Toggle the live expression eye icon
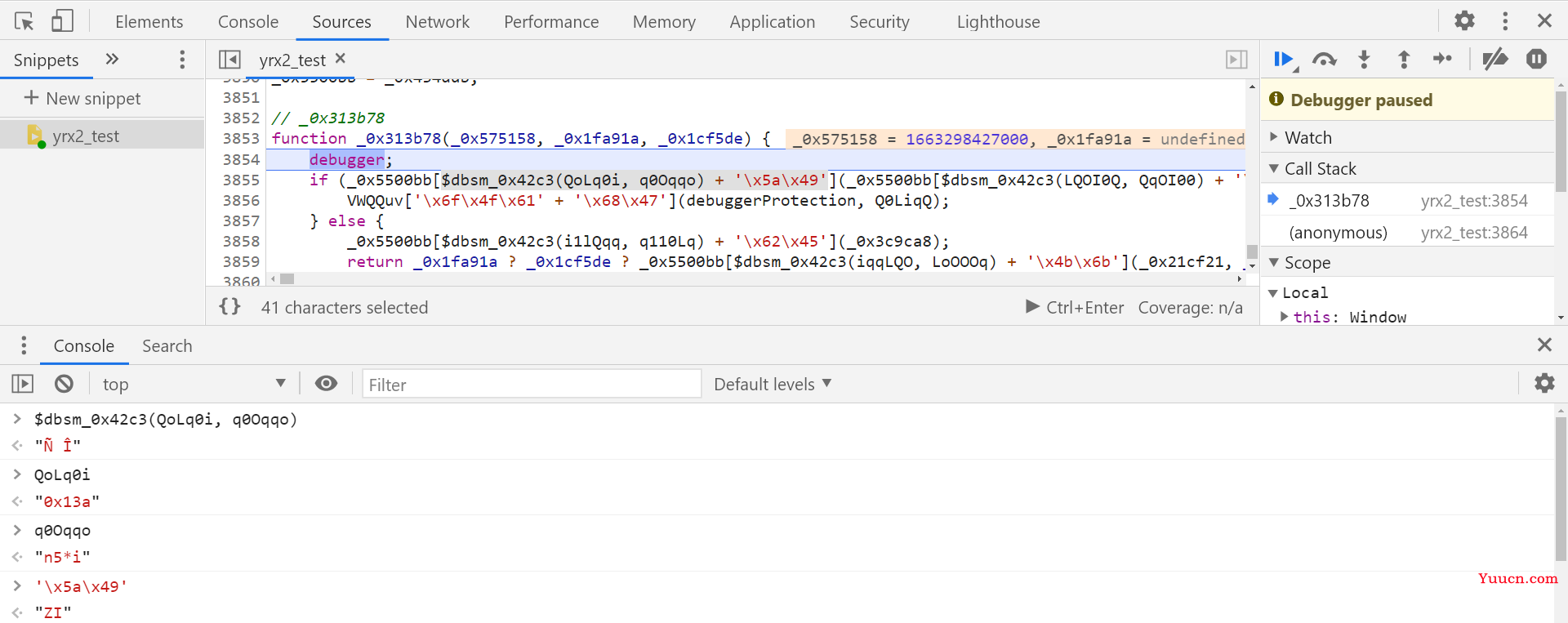The height and width of the screenshot is (623, 1568). (x=326, y=384)
